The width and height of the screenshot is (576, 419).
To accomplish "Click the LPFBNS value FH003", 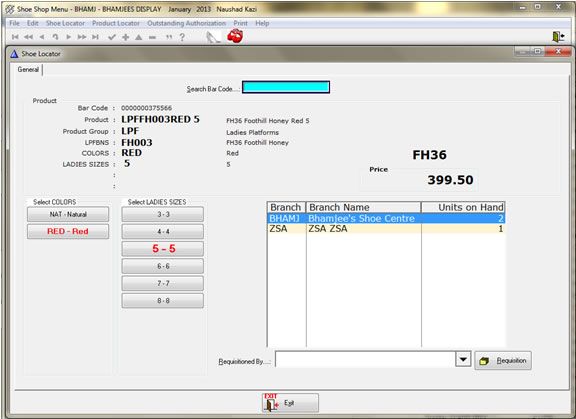I will point(137,142).
